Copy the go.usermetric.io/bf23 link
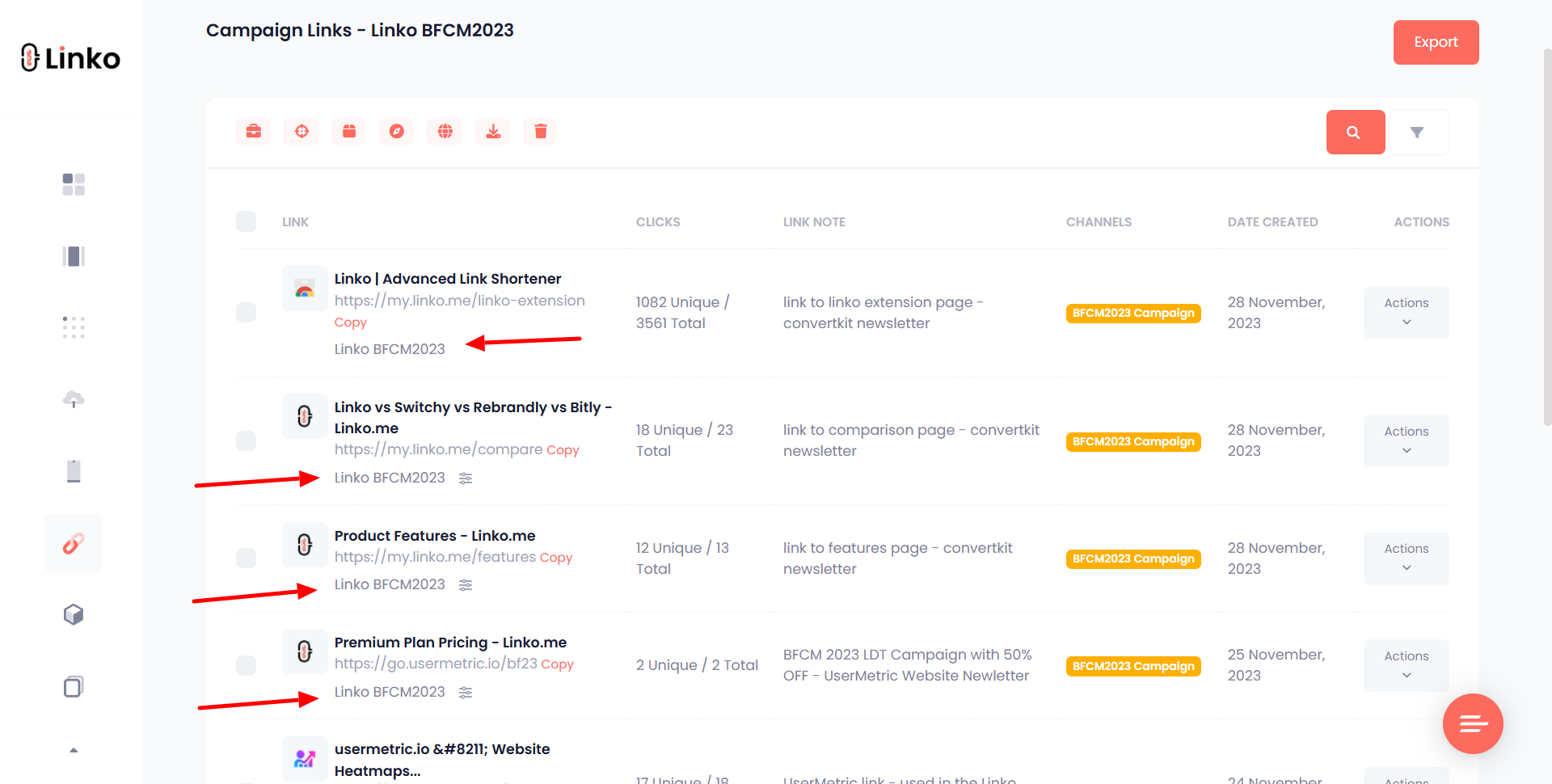1552x784 pixels. 557,664
